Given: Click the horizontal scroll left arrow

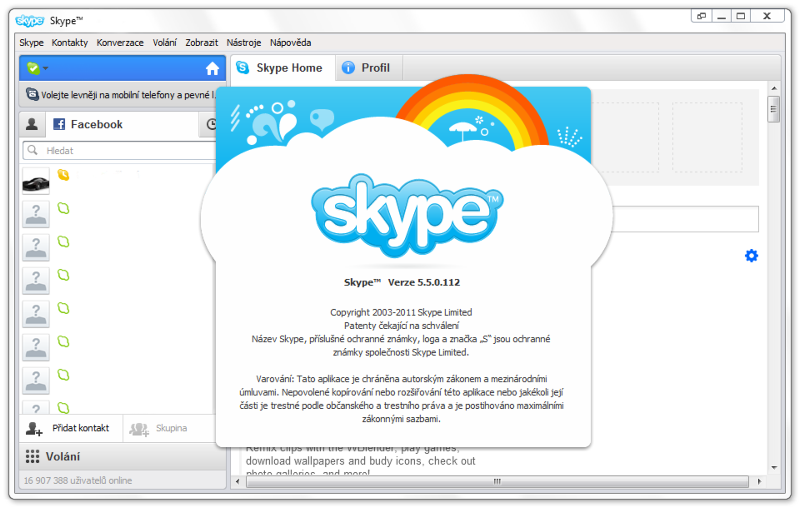Looking at the screenshot, I should coord(237,481).
